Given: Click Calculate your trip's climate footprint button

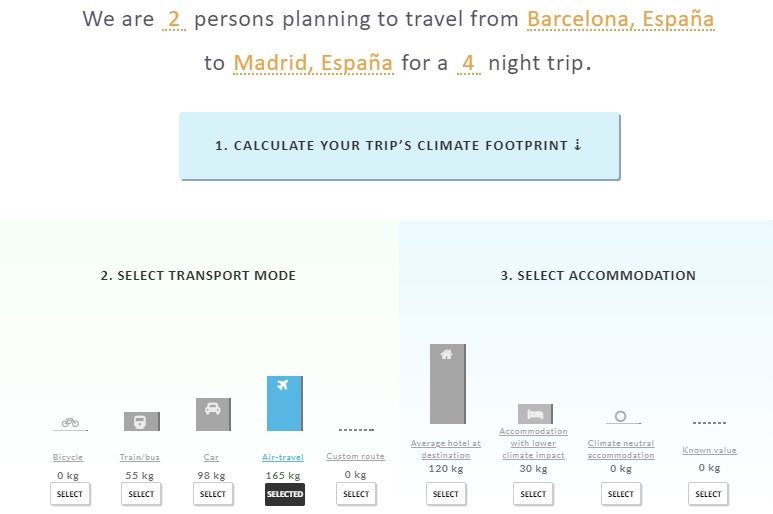Looking at the screenshot, I should coord(399,146).
